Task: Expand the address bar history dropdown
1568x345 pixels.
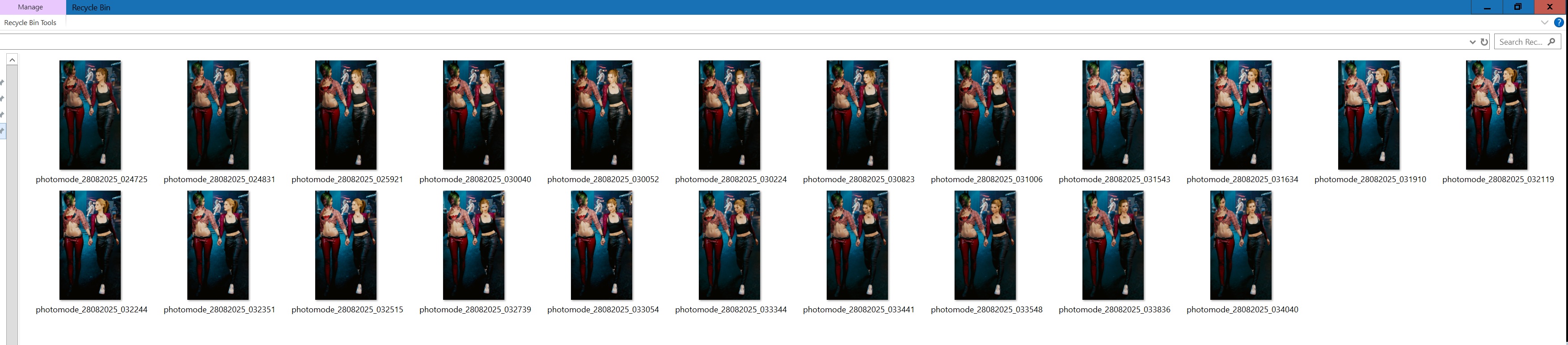Action: 1472,42
